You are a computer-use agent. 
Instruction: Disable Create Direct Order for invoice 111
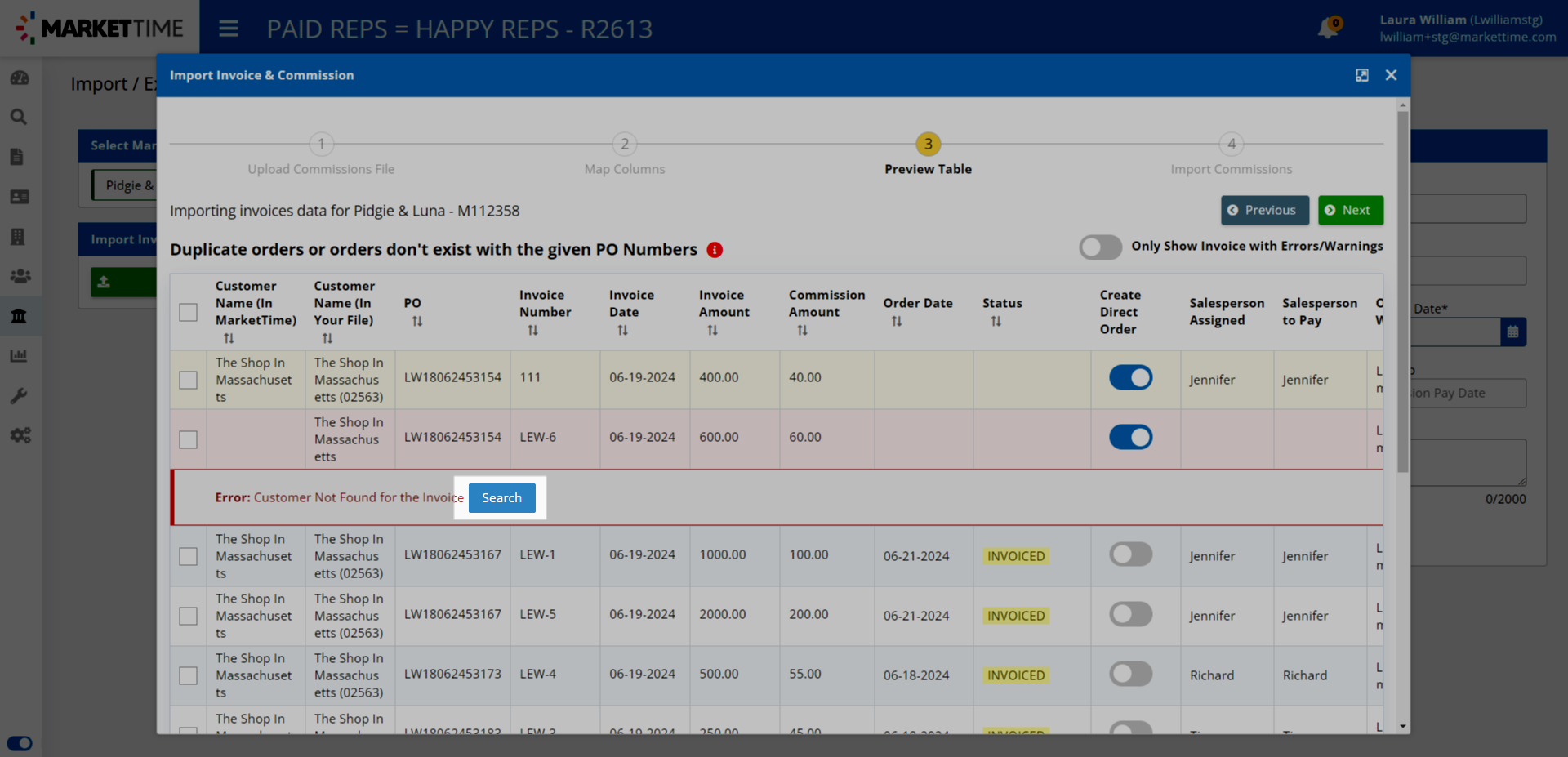tap(1130, 377)
